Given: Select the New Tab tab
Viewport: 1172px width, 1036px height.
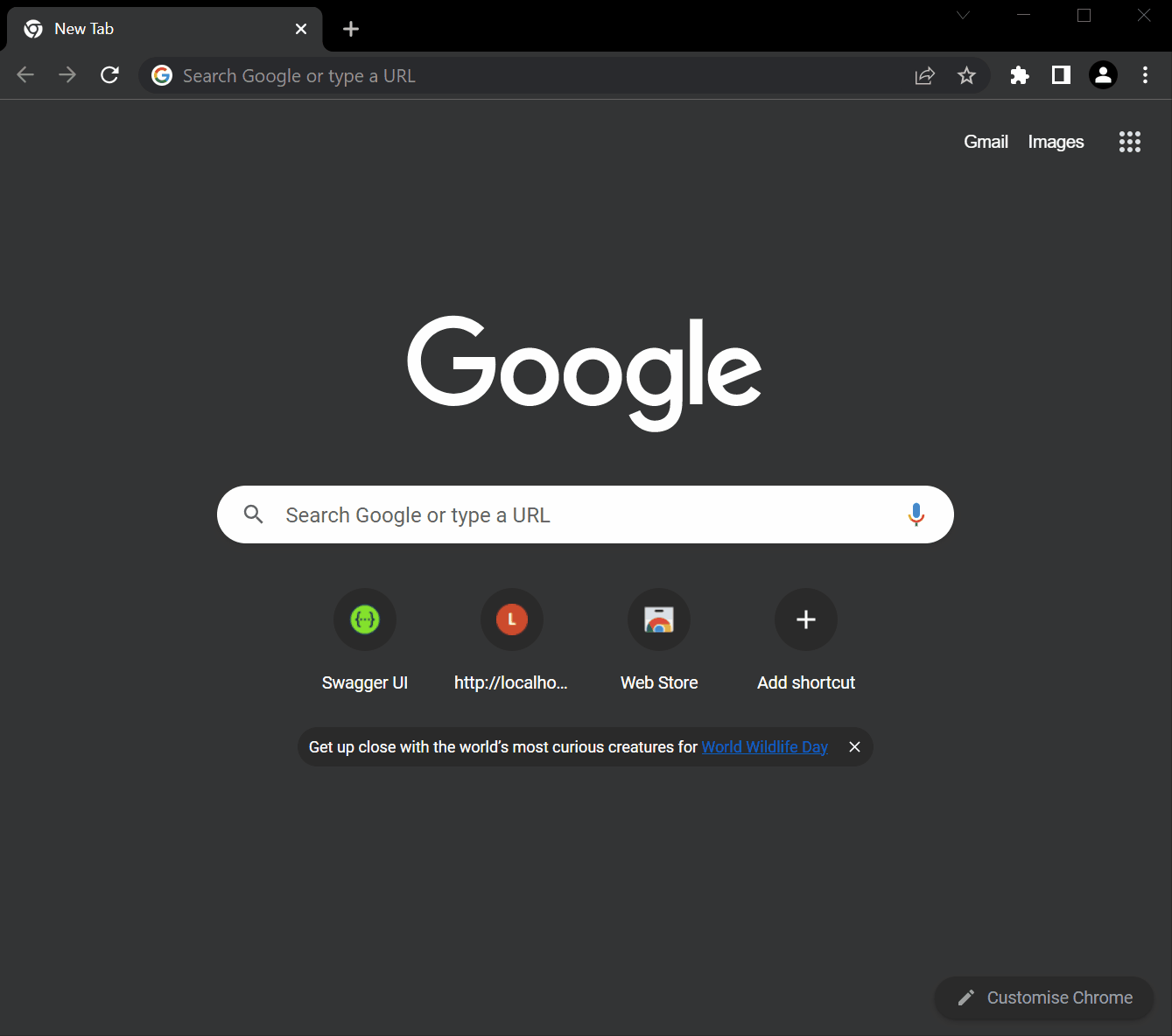Looking at the screenshot, I should (165, 29).
